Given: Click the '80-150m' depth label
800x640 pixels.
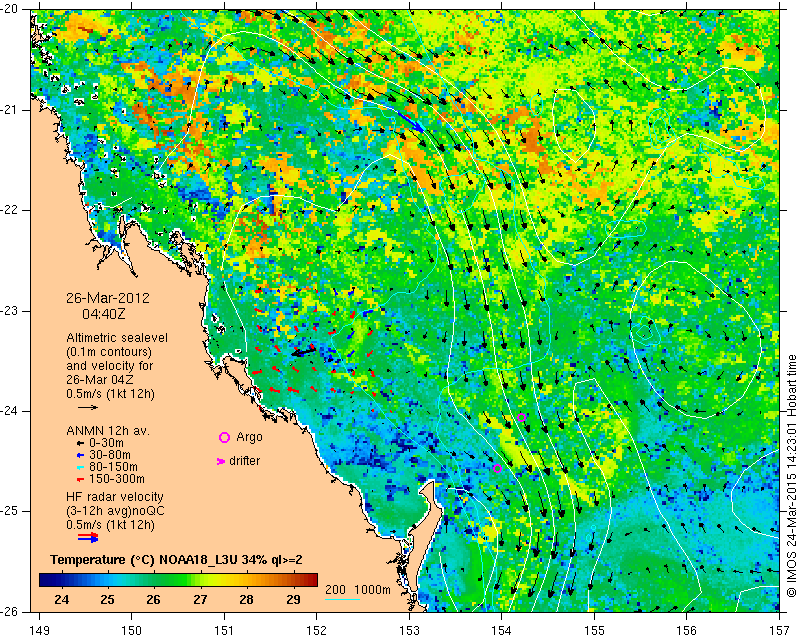Looking at the screenshot, I should coord(113,466).
